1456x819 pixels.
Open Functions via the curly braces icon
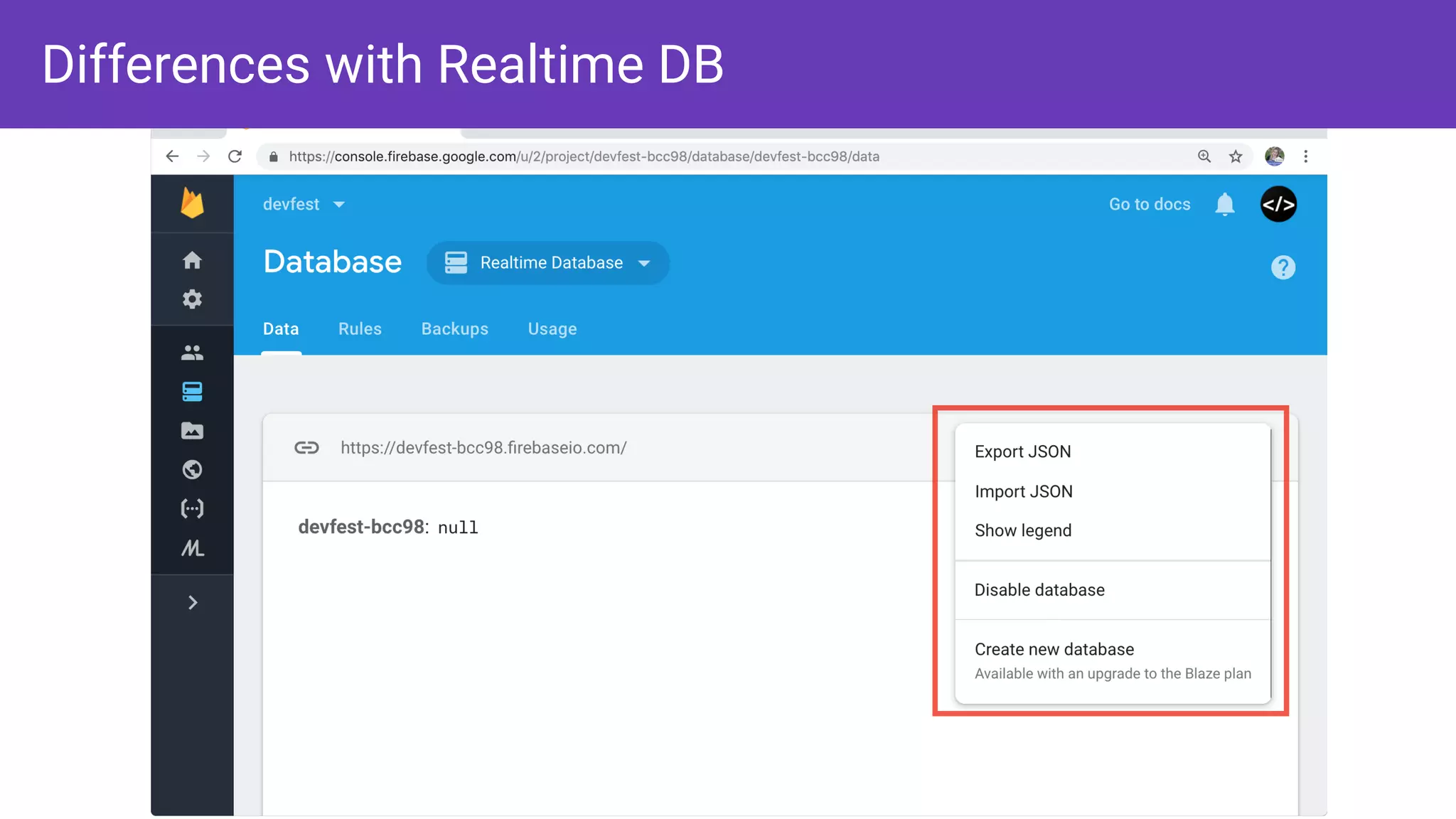click(x=192, y=509)
